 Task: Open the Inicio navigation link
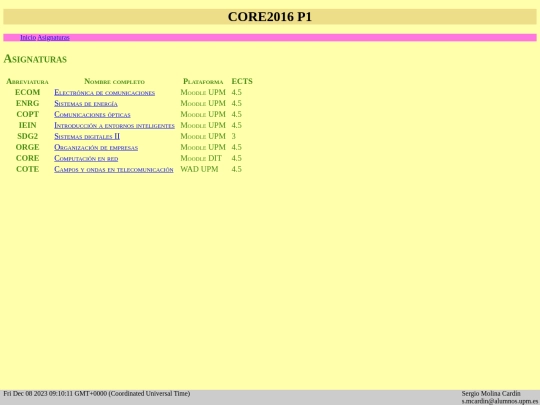coord(28,38)
